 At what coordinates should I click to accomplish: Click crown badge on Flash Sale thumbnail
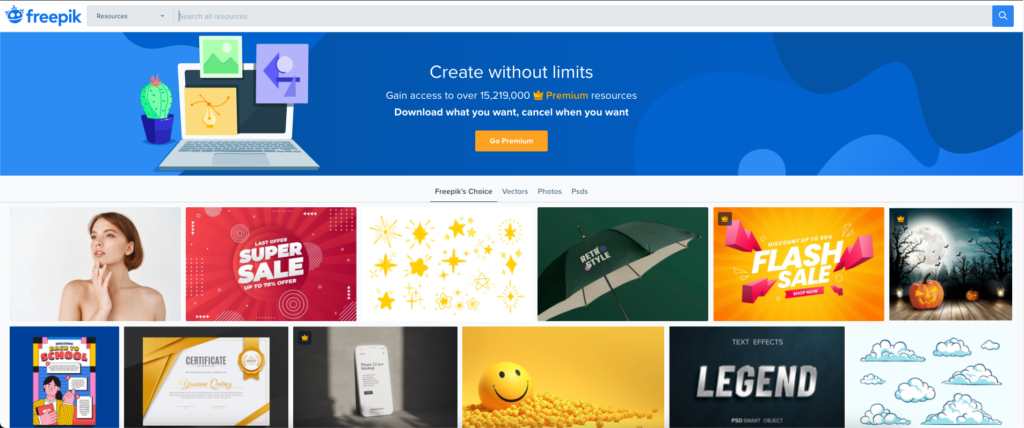724,218
